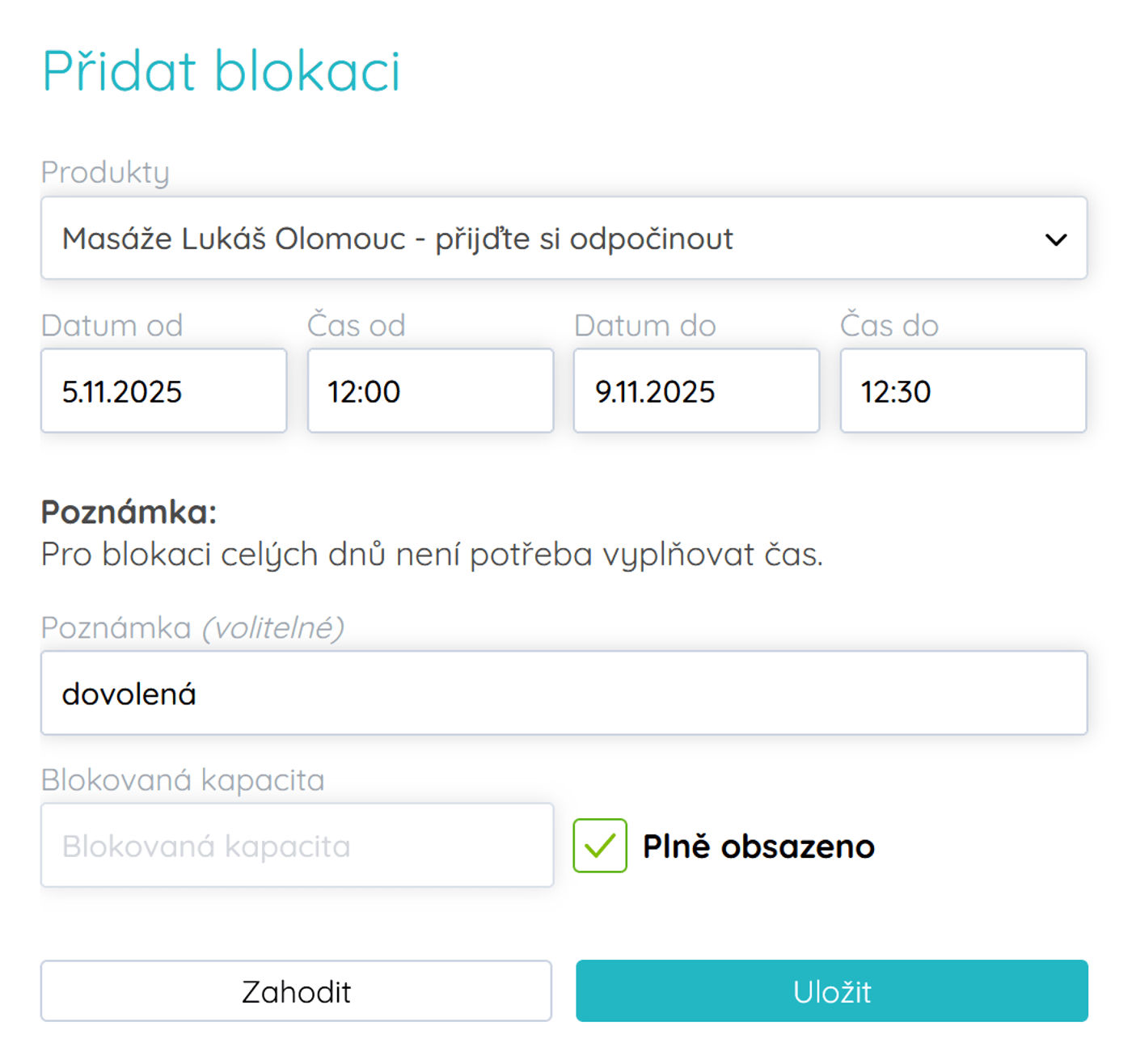
Task: Click Zahodit to discard the blockage
Action: click(297, 991)
